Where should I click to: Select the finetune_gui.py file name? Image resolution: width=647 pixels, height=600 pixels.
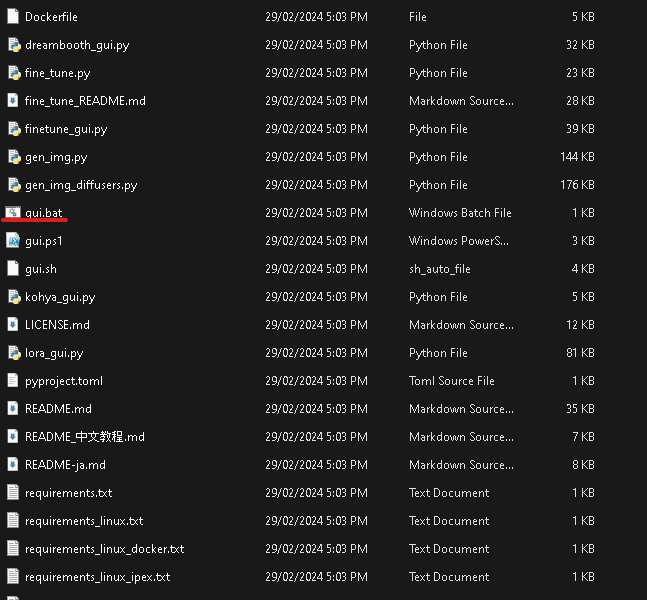(x=66, y=129)
